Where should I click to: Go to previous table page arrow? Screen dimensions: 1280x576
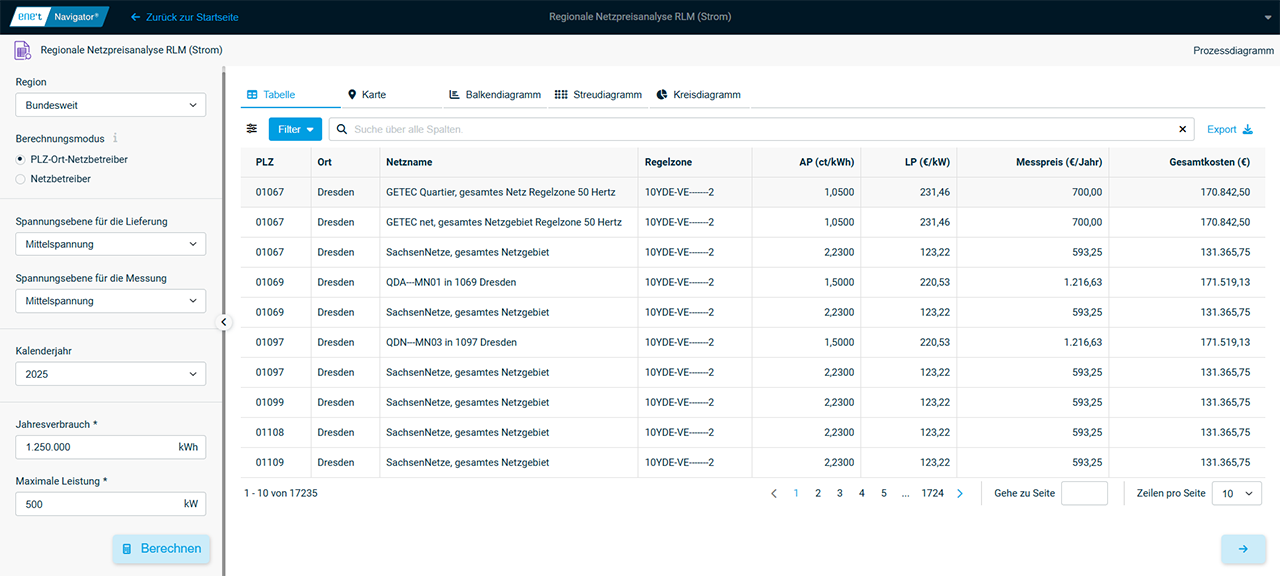coord(773,493)
